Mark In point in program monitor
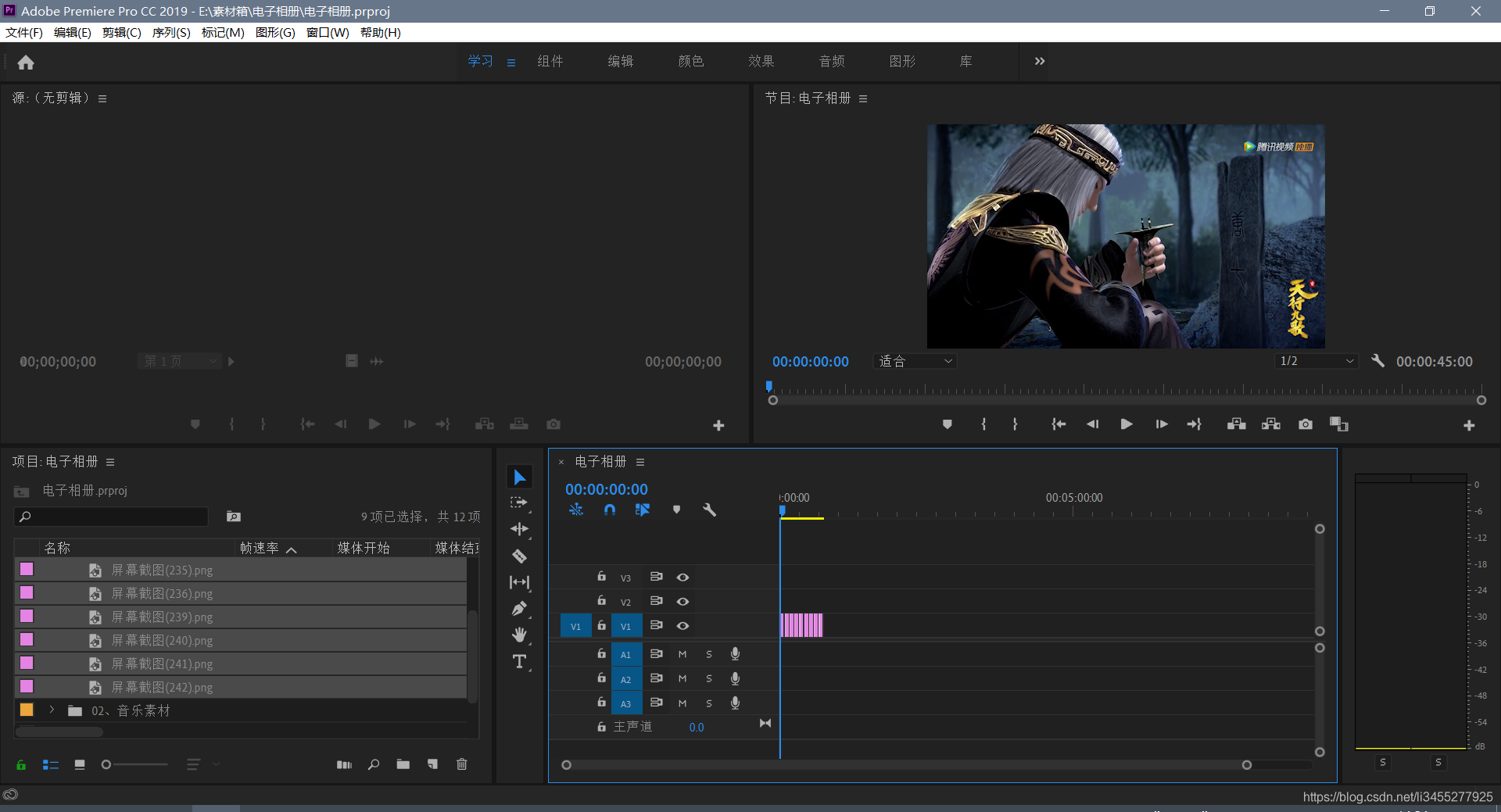The height and width of the screenshot is (812, 1501). 983,424
